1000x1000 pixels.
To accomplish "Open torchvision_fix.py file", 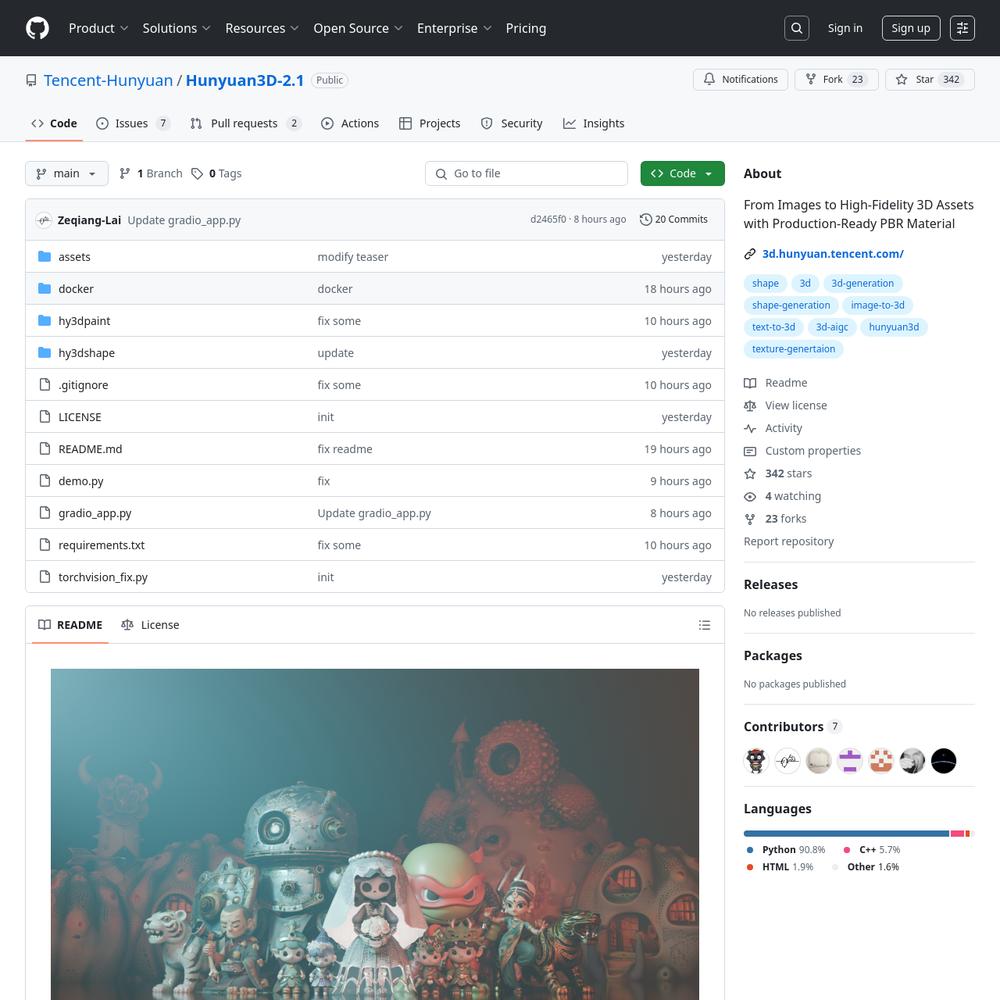I will pyautogui.click(x=103, y=577).
